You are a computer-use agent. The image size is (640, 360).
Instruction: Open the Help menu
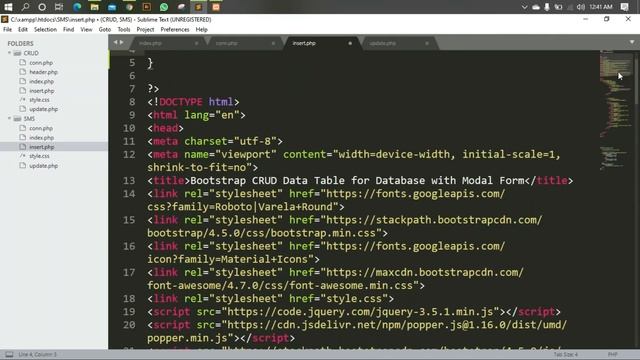202,29
